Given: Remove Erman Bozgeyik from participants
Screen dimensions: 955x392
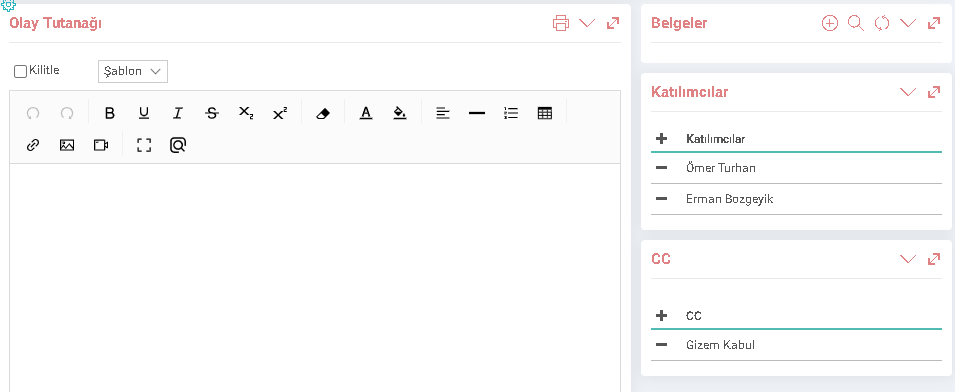Looking at the screenshot, I should (x=661, y=199).
